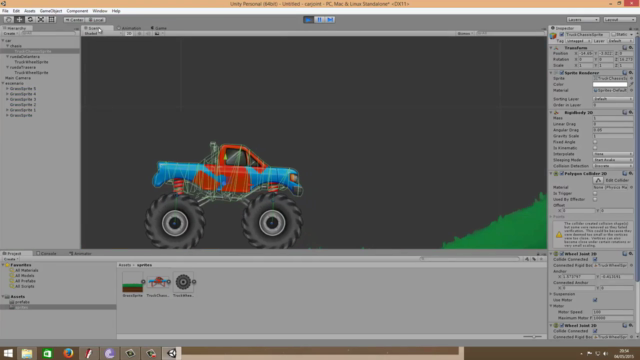Pick the Sprite Renderer white Color swatch

click(x=610, y=84)
